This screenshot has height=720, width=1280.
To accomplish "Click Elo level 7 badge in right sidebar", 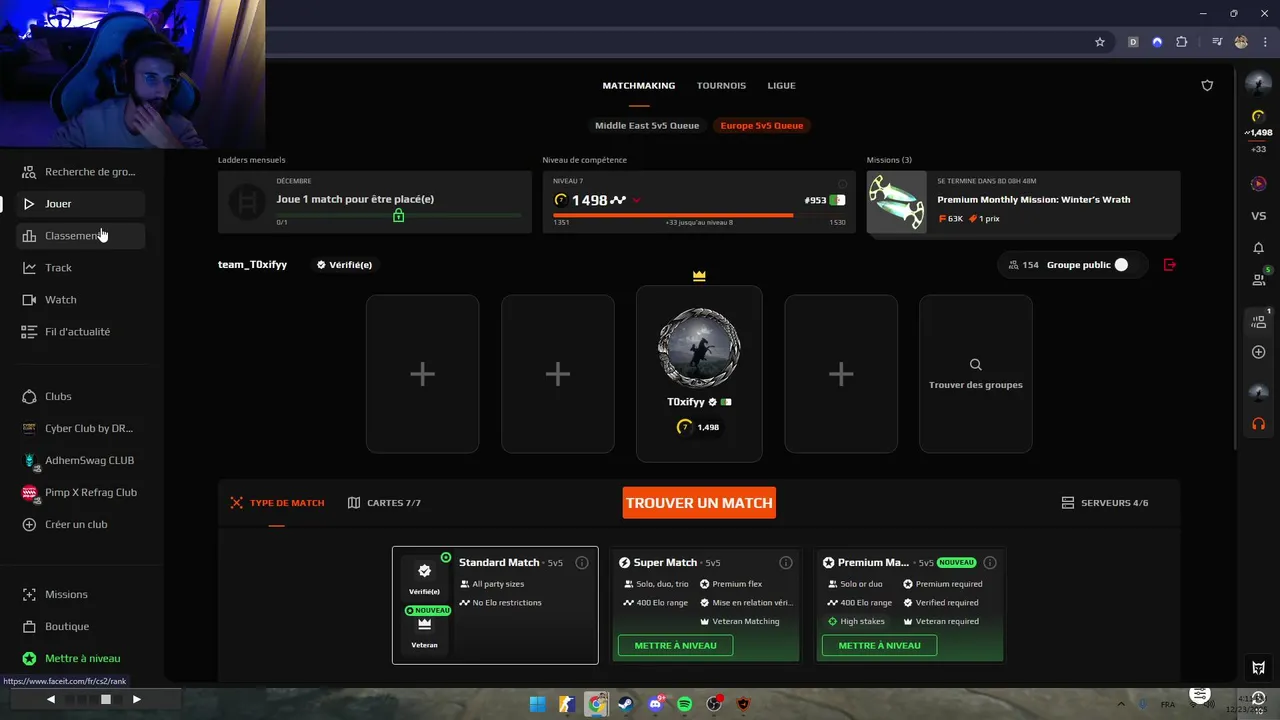I will point(1258,117).
